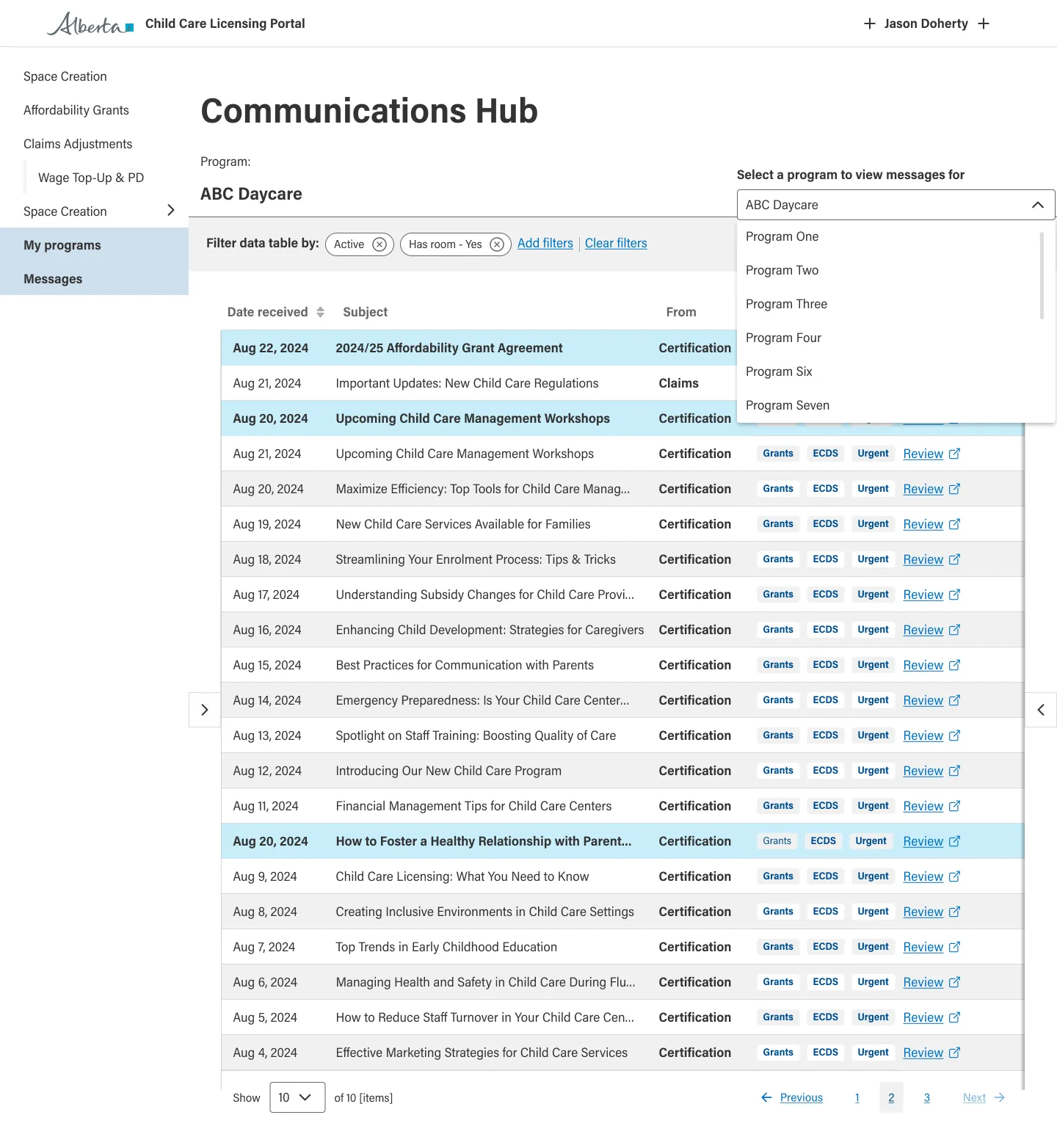Viewport: 1057px width, 1148px height.
Task: Click the right-edge arrow beside the table
Action: pos(1041,710)
